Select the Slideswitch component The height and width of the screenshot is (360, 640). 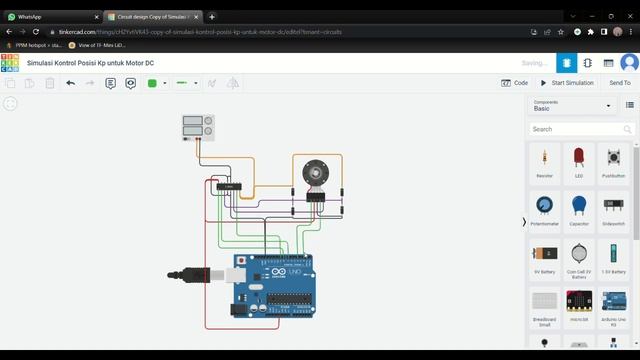pos(613,211)
